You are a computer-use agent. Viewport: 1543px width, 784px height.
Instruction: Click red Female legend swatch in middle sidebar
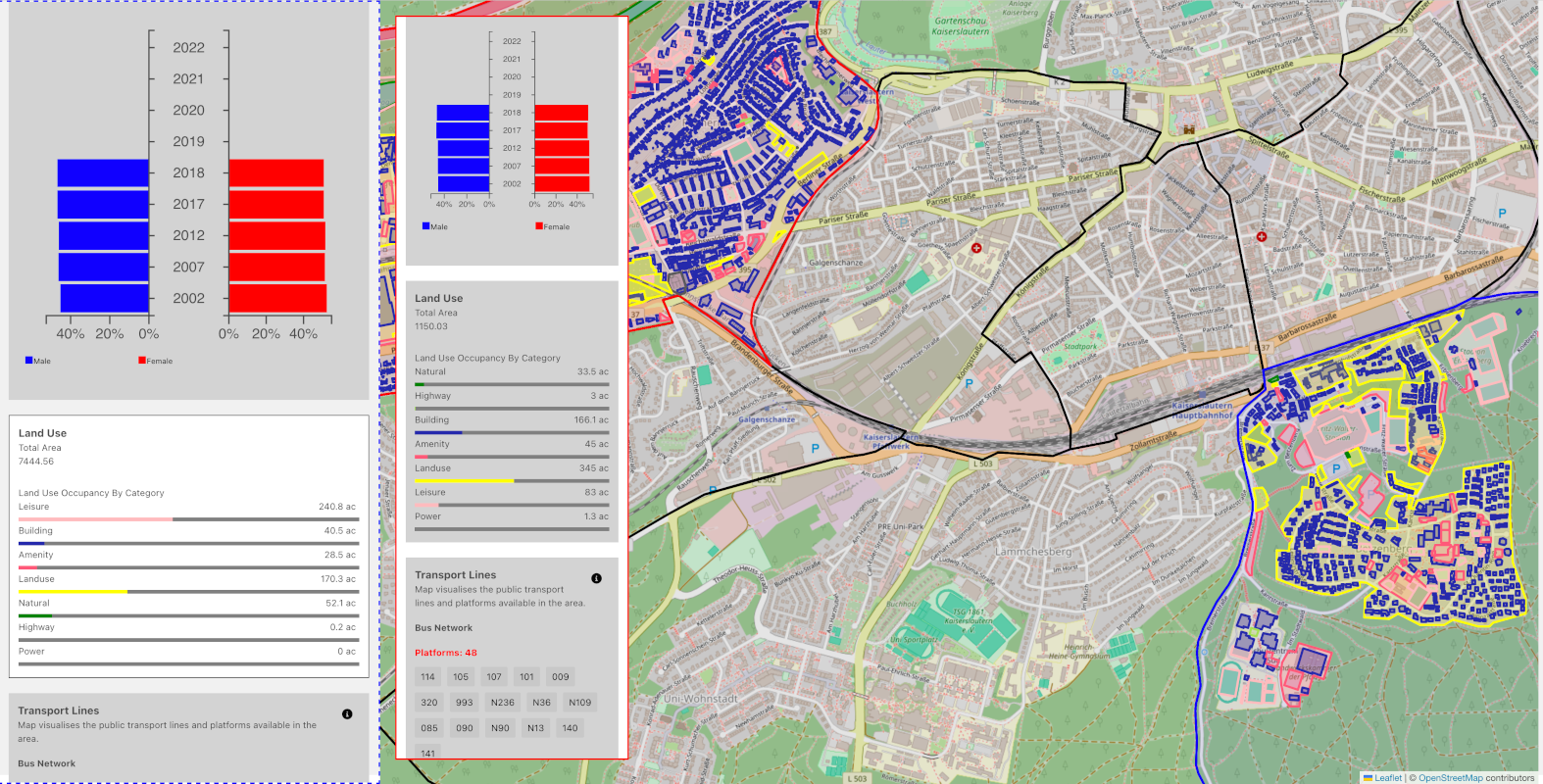539,225
